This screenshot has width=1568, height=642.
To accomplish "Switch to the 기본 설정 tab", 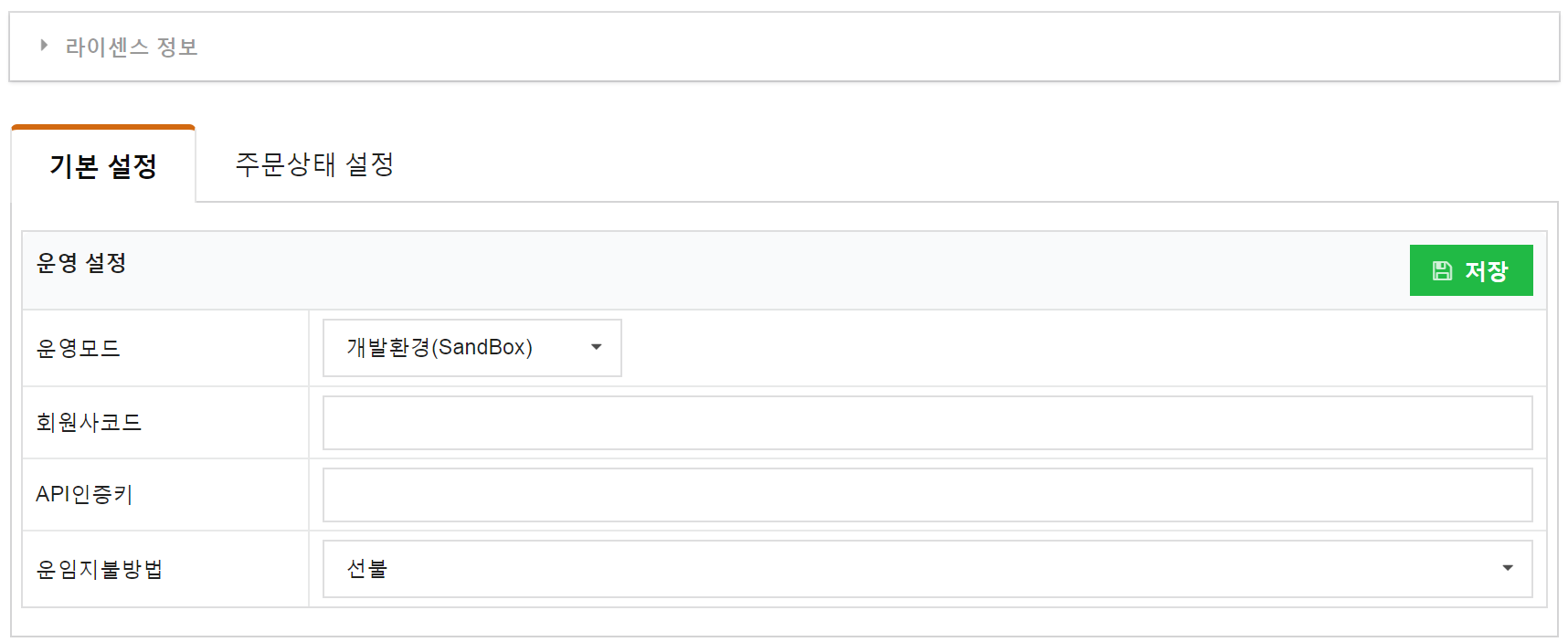I will click(x=103, y=165).
